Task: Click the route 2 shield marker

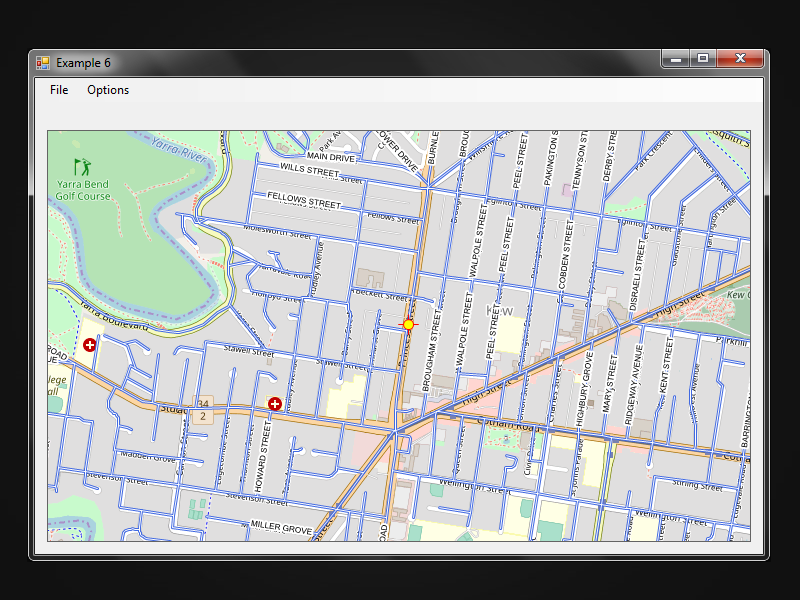Action: click(203, 416)
